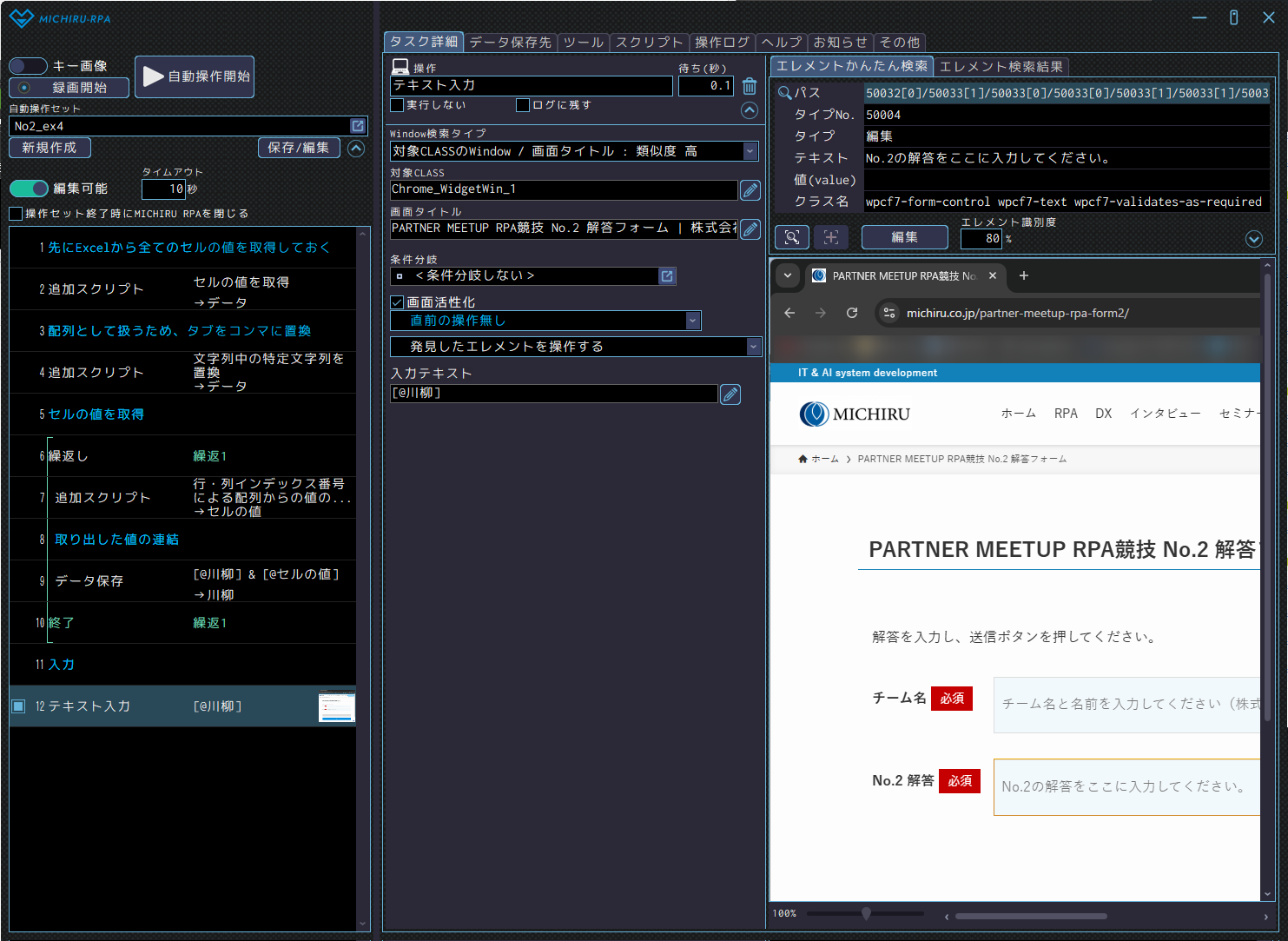This screenshot has width=1288, height=941.
Task: Switch to the エレメント検索結果 tab
Action: [1001, 66]
